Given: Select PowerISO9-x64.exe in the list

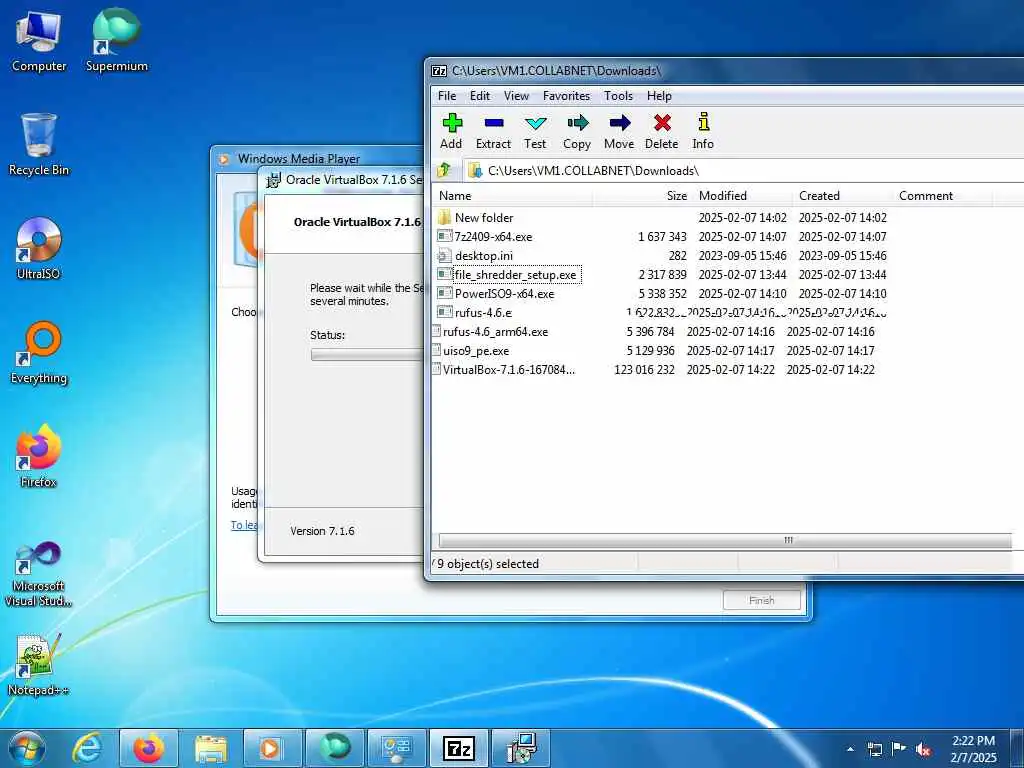Looking at the screenshot, I should point(496,294).
